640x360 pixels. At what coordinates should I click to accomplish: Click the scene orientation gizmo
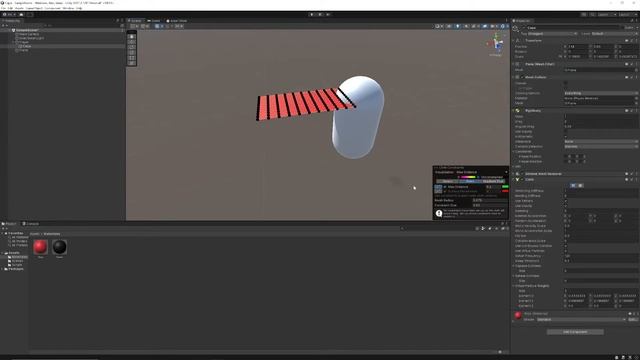[x=496, y=44]
